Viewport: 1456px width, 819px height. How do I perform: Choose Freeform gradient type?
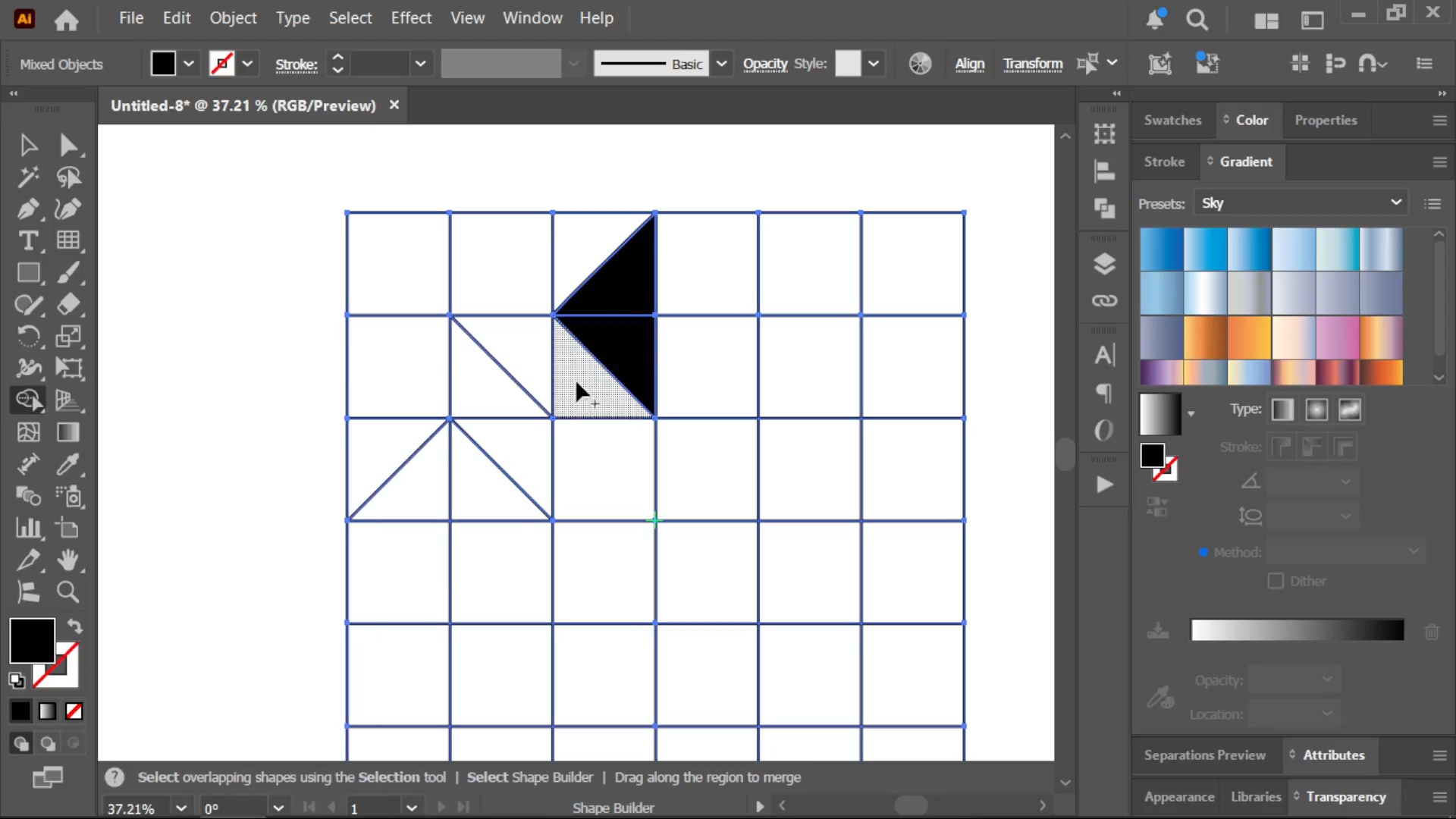coord(1350,410)
